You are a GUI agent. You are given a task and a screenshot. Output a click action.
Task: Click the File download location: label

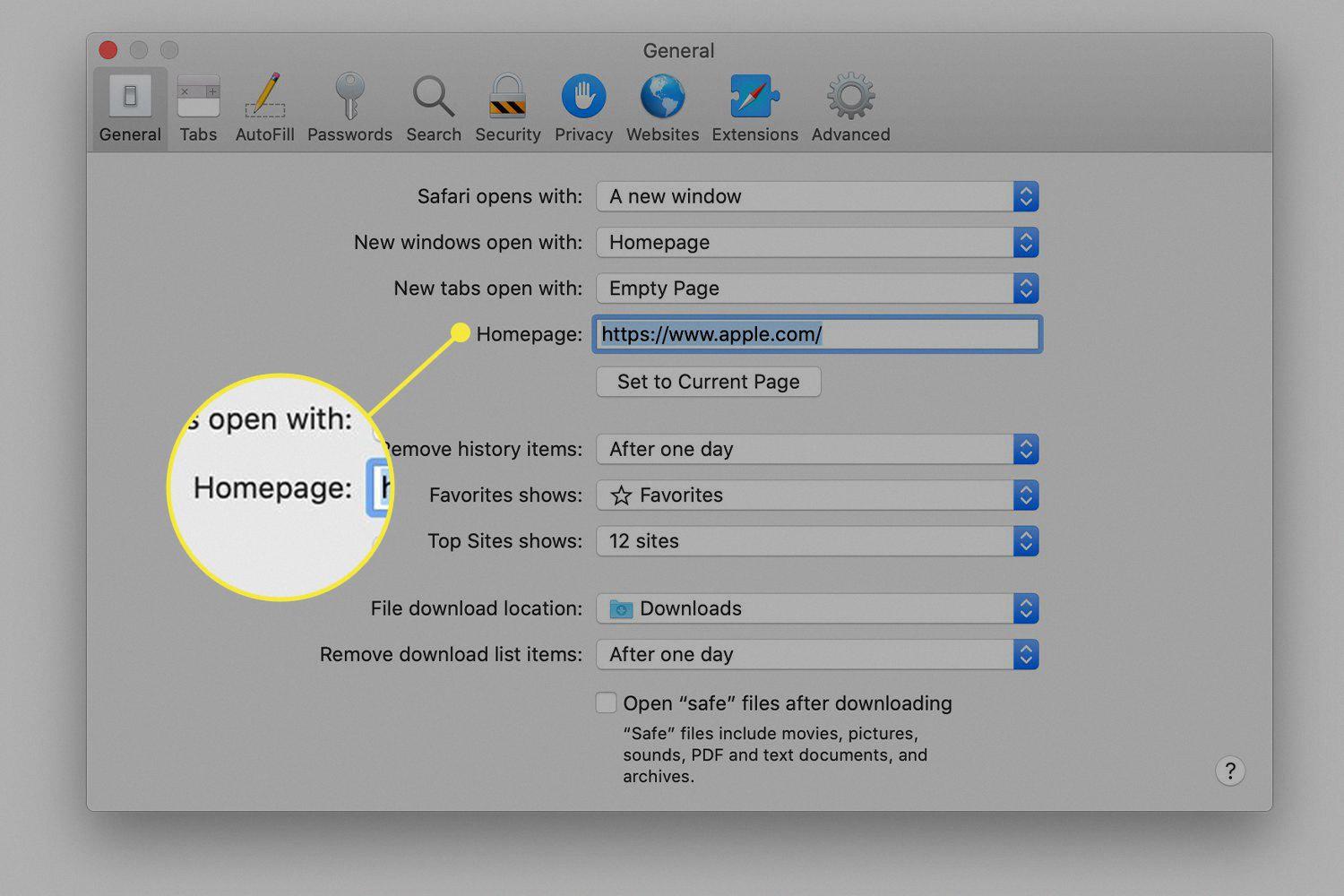coord(476,608)
